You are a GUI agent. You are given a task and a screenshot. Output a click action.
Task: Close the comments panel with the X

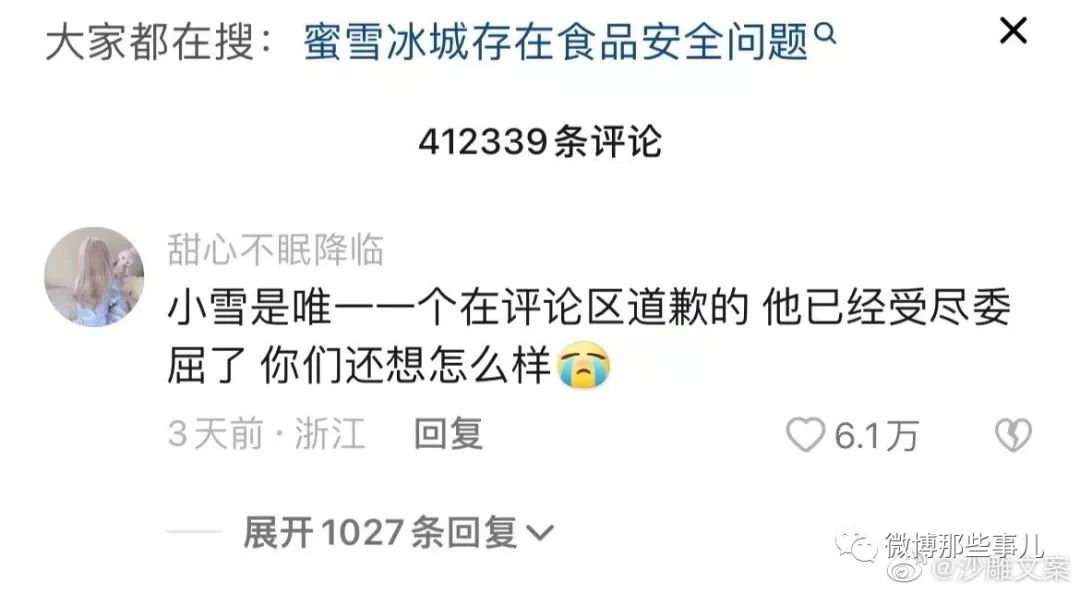tap(1013, 31)
